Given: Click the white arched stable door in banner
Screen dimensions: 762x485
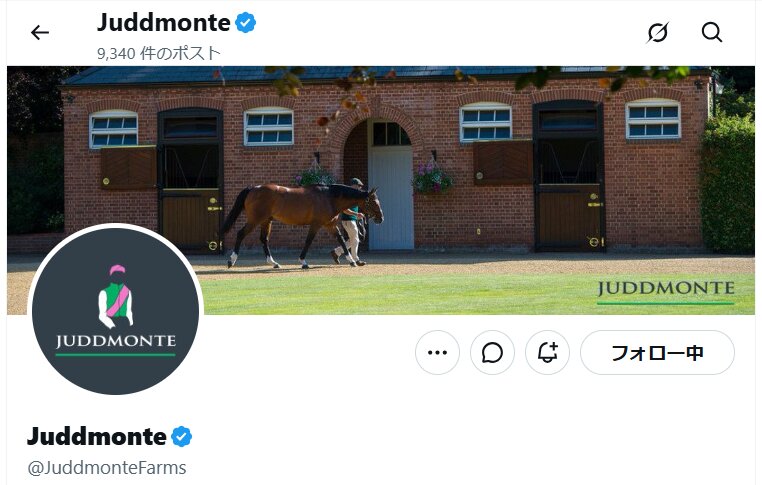Looking at the screenshot, I should (x=390, y=185).
